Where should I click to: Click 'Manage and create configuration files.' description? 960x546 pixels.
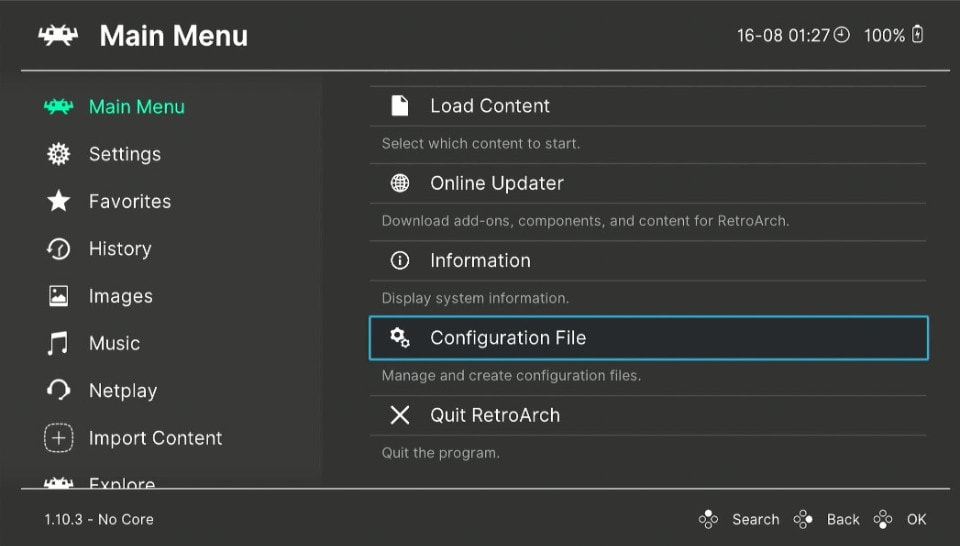(x=511, y=375)
